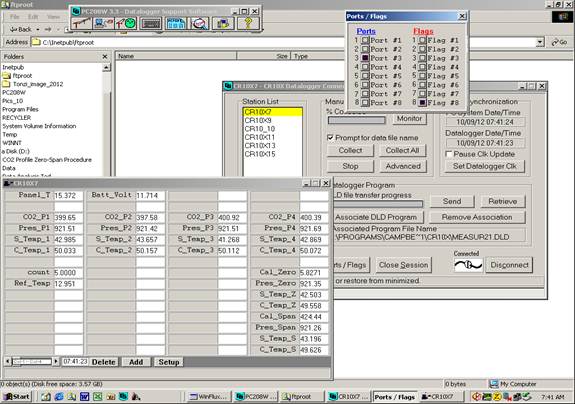Click the Show Desktop quick launch icon
The image size is (575, 404).
46,396
